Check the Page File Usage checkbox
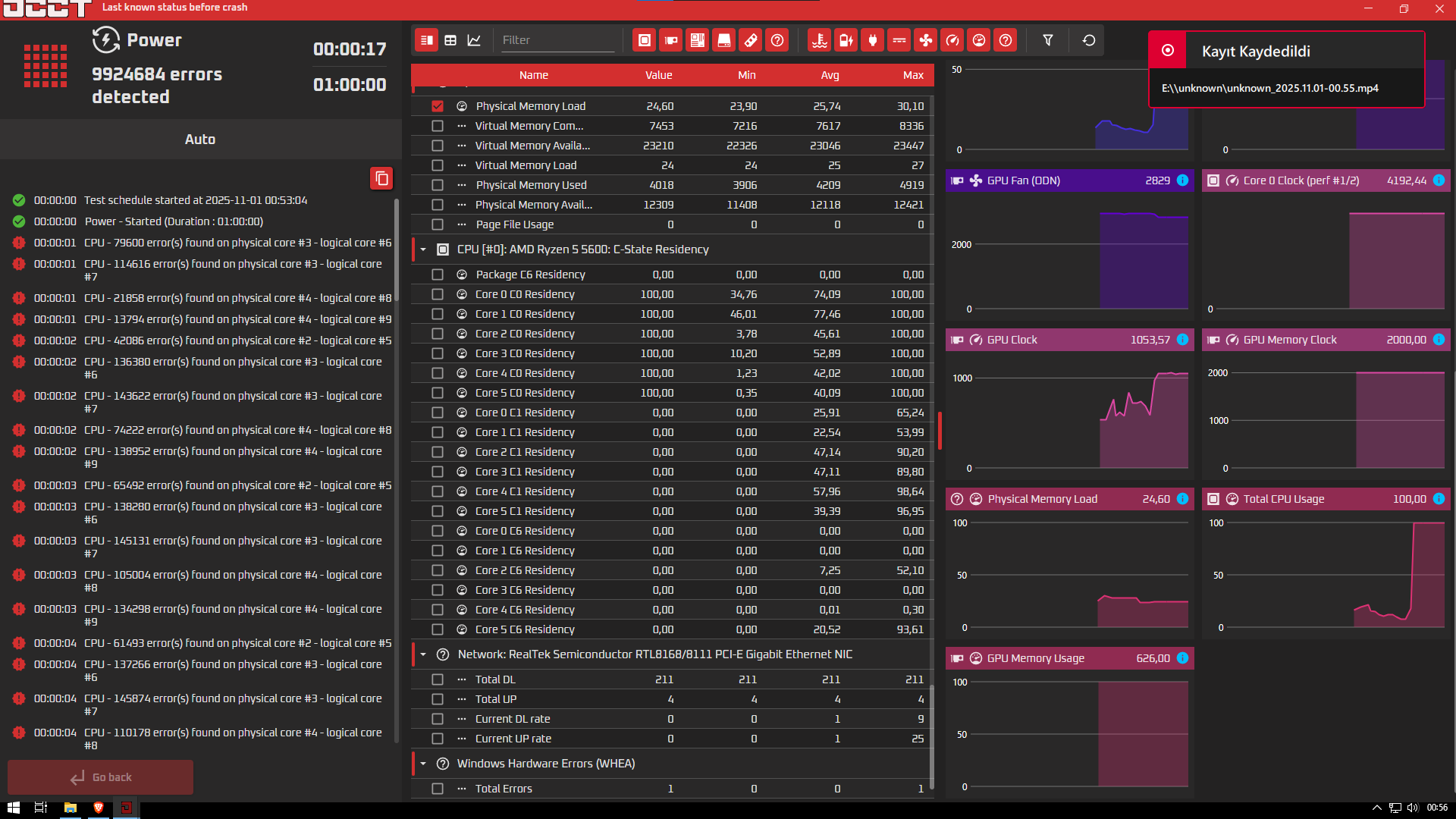This screenshot has width=1456, height=819. (438, 224)
